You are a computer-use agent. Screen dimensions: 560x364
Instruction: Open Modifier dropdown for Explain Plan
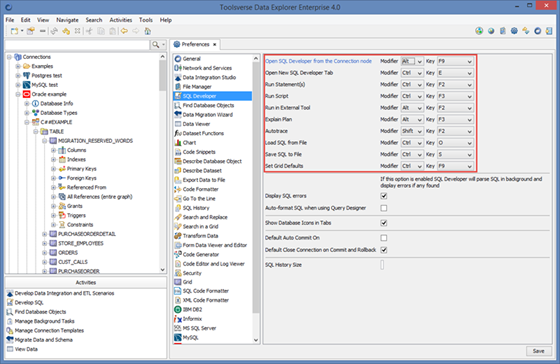pyautogui.click(x=412, y=119)
